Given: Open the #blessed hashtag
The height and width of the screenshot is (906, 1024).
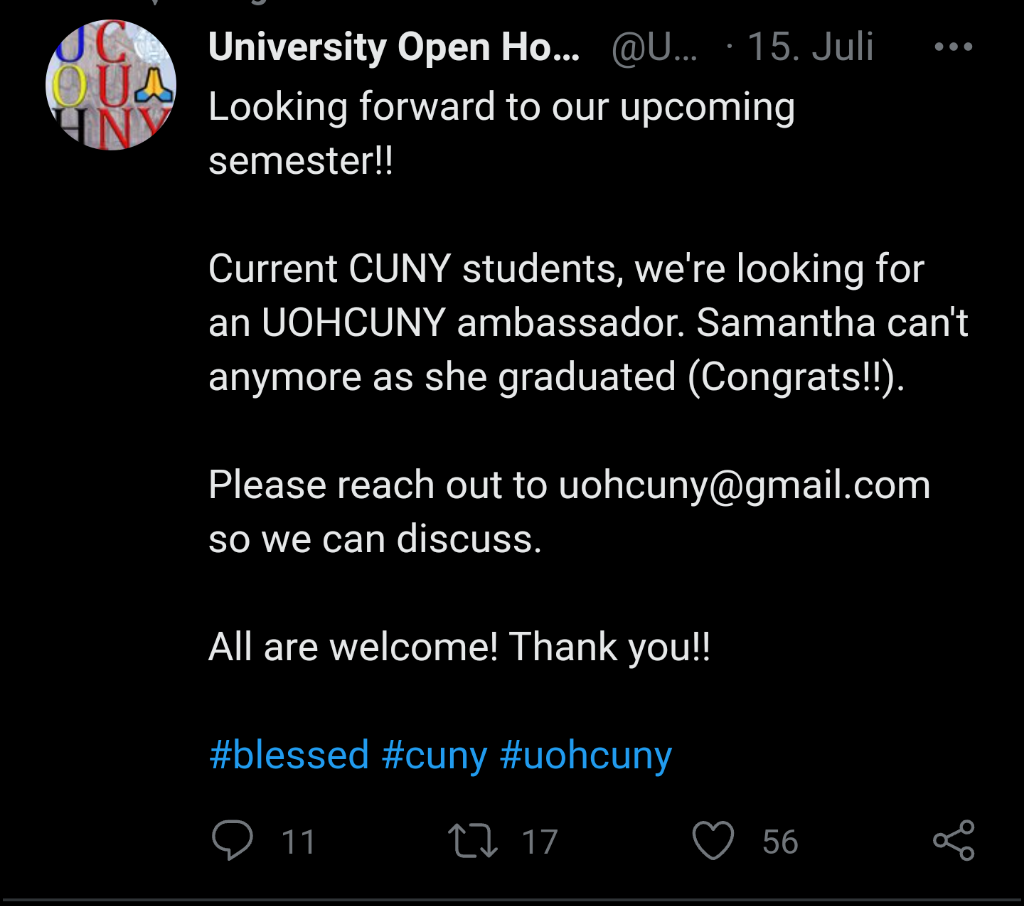Looking at the screenshot, I should (x=289, y=754).
